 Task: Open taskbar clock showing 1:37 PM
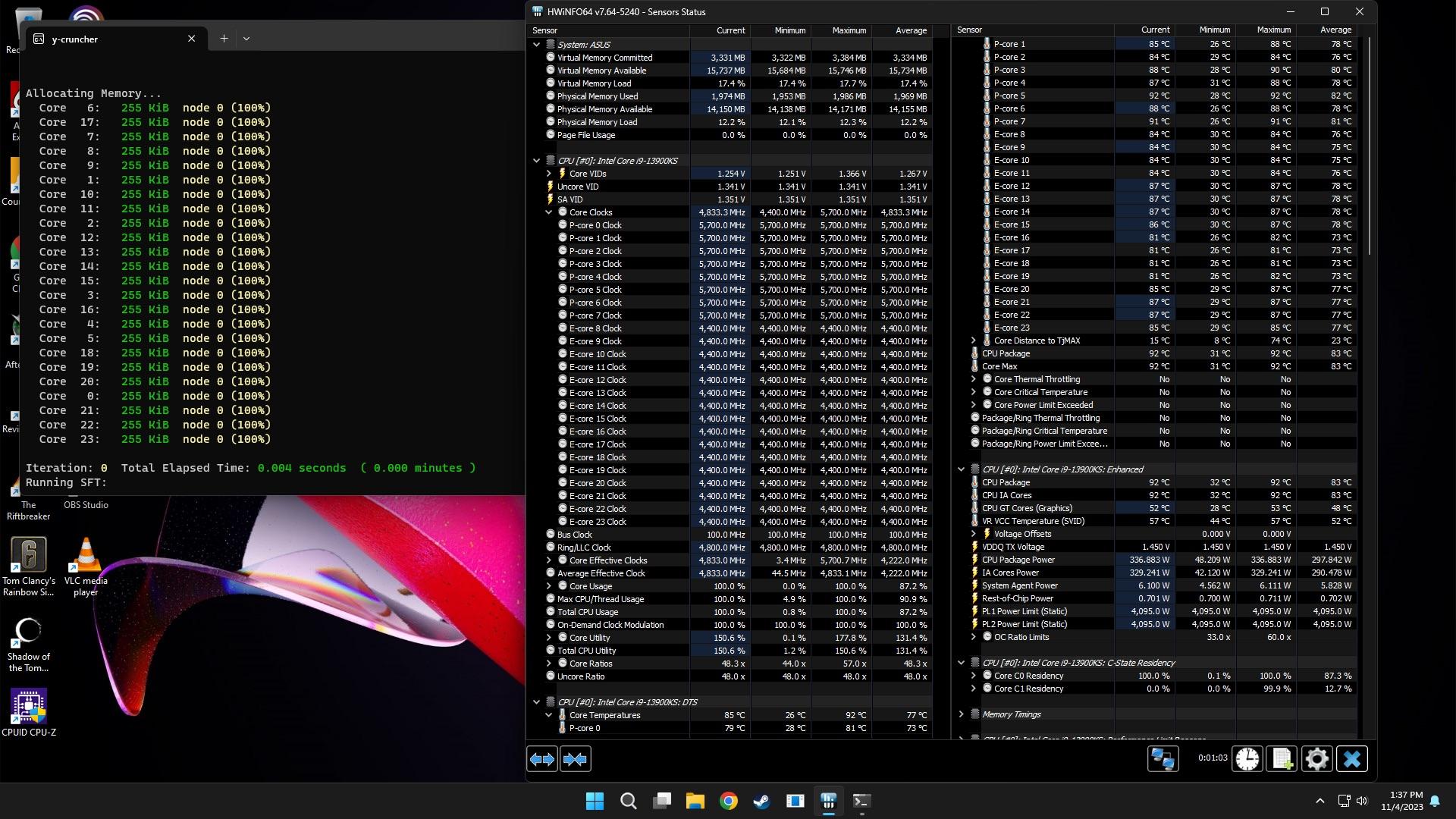point(1401,801)
